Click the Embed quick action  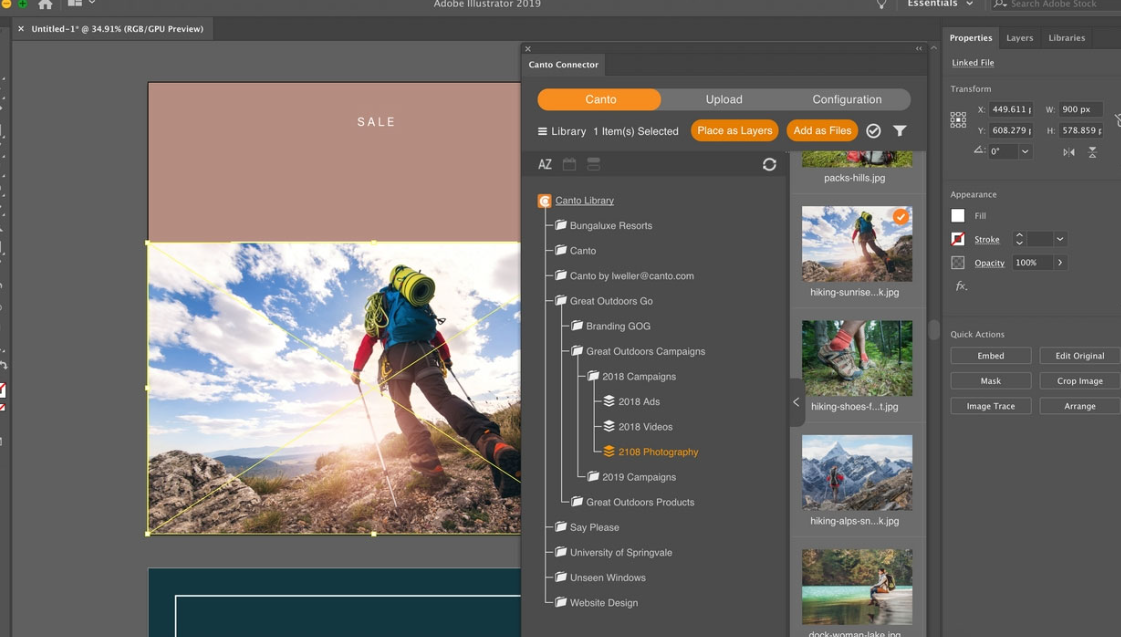point(990,356)
